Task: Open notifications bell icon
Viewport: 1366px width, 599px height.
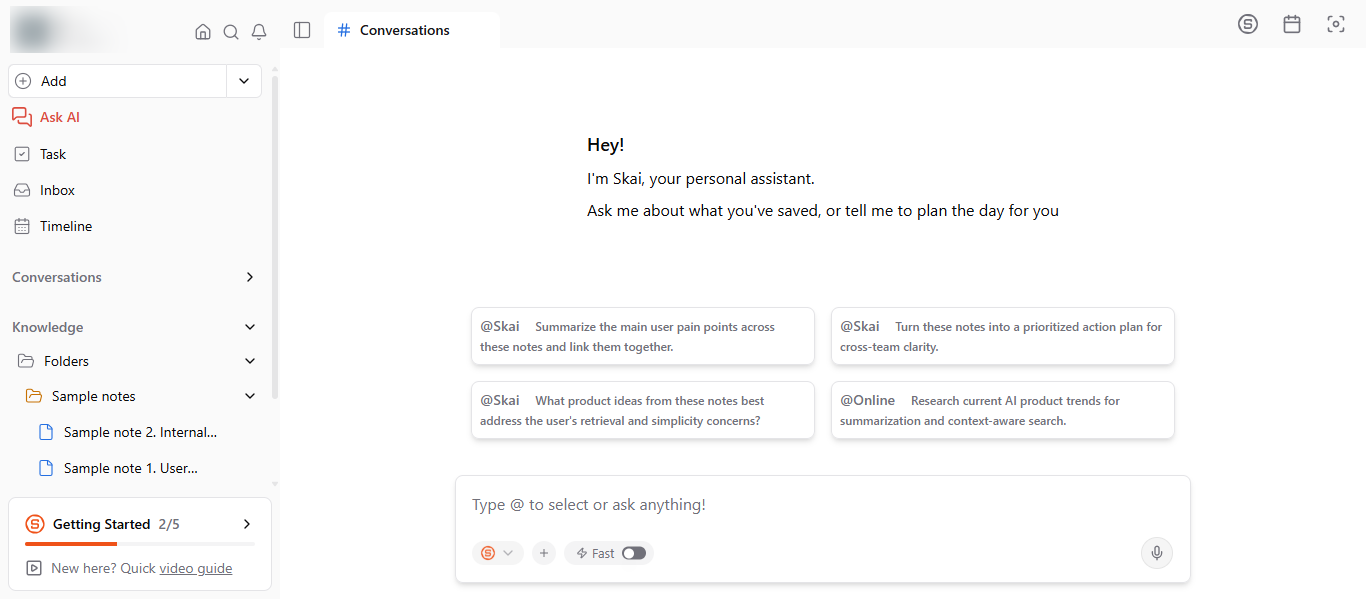Action: [x=259, y=32]
